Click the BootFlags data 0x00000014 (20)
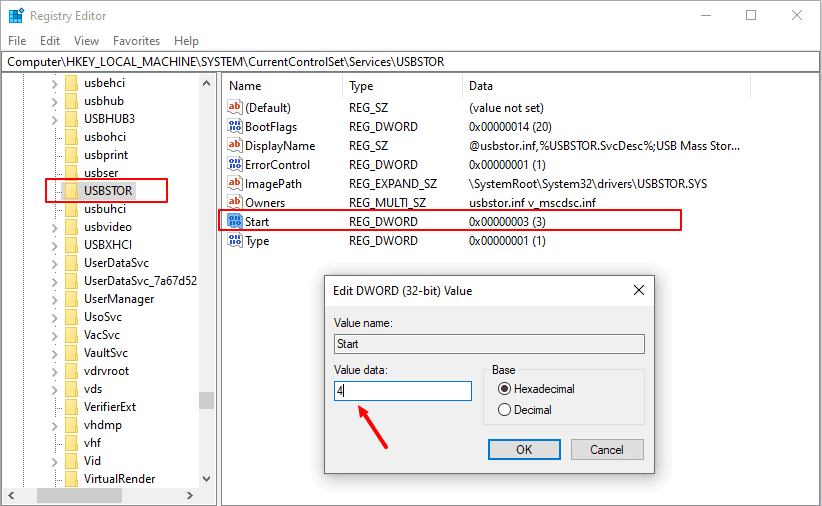Screen dimensions: 822x506 (510, 126)
